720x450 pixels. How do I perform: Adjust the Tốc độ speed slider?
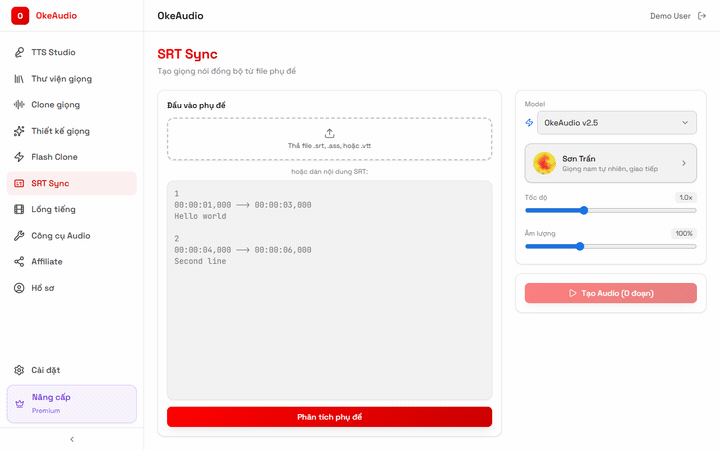[584, 210]
